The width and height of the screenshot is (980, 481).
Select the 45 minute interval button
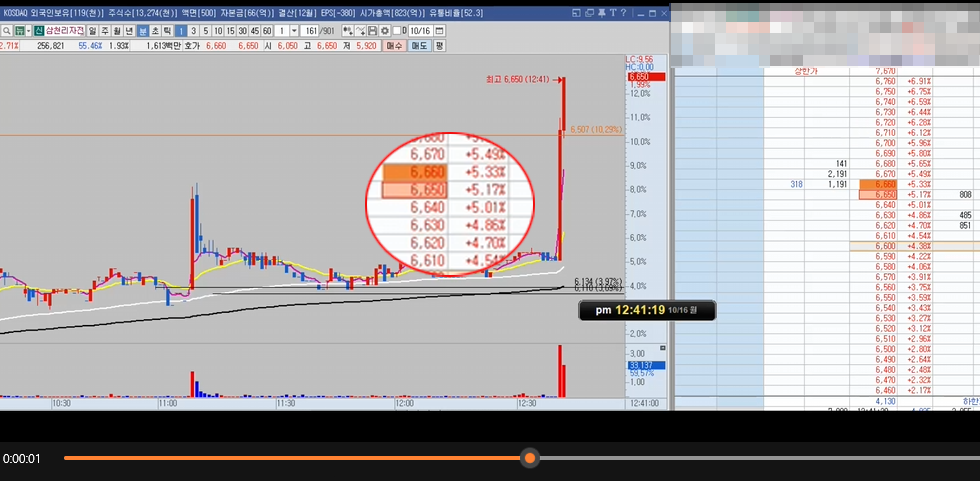255,31
